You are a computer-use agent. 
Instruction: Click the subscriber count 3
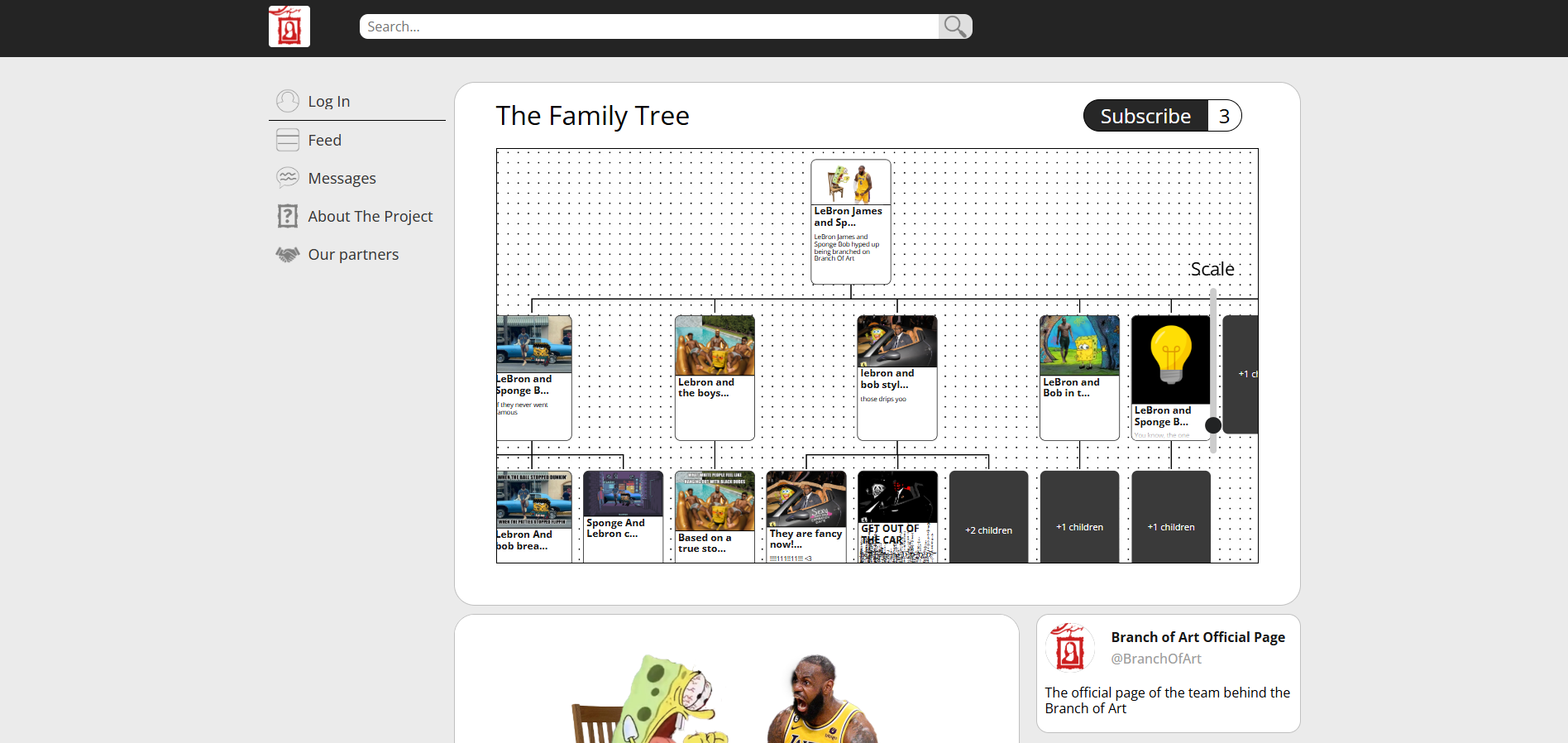(1225, 116)
